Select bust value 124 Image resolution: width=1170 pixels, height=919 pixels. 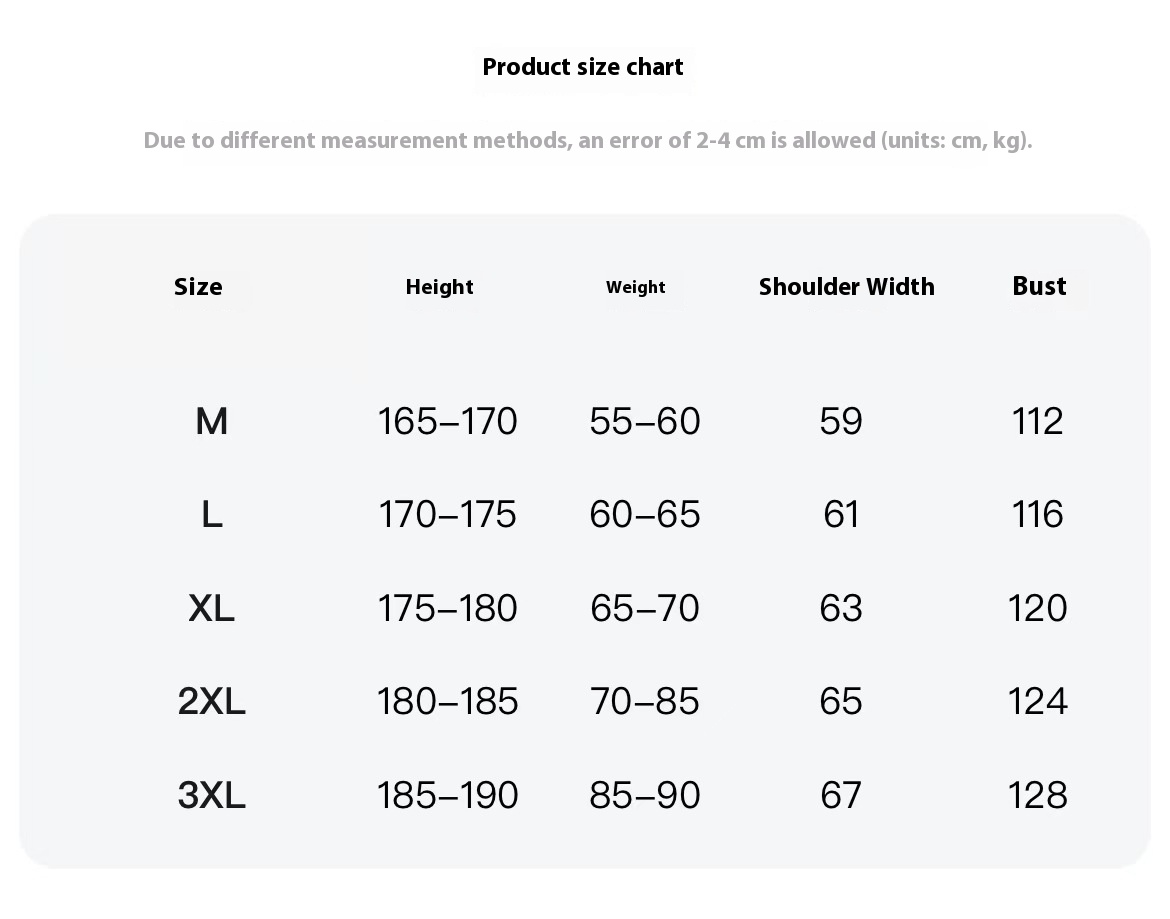click(1037, 701)
